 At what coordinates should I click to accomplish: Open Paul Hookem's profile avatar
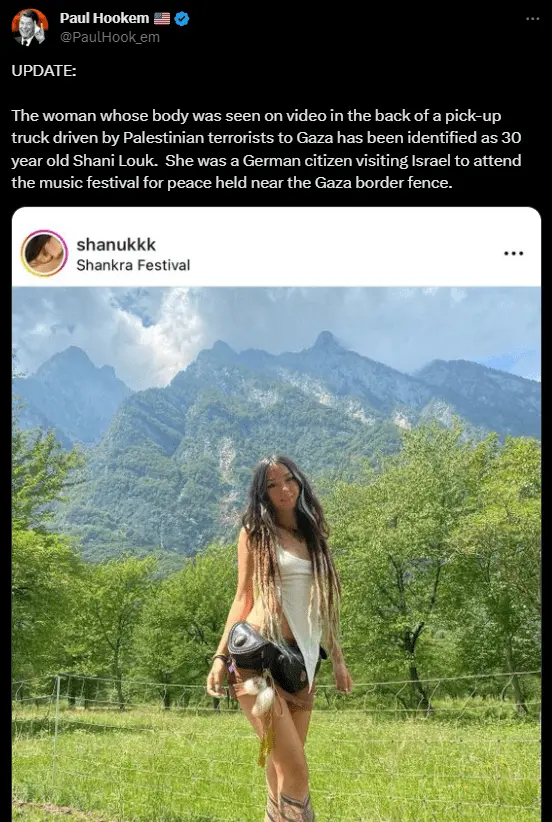point(30,28)
